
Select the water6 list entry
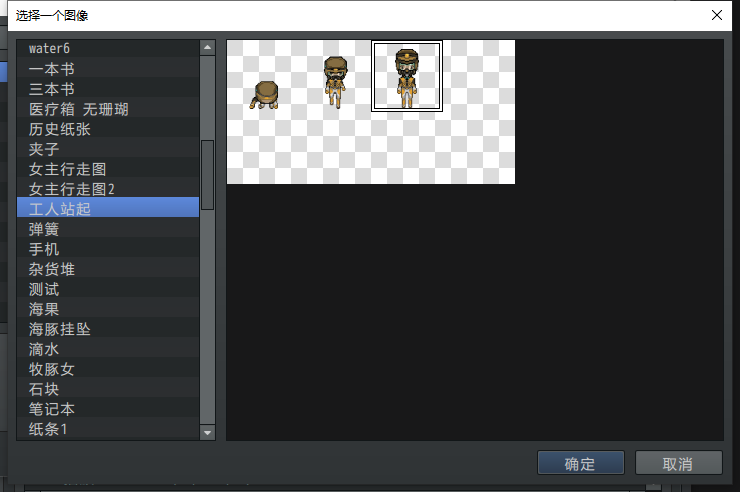[108, 49]
